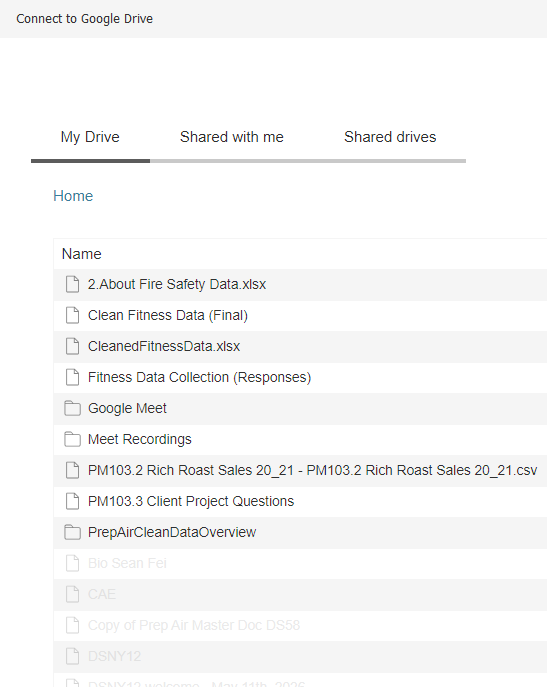Switch to Shared with me tab
This screenshot has height=687, width=547.
pos(232,137)
